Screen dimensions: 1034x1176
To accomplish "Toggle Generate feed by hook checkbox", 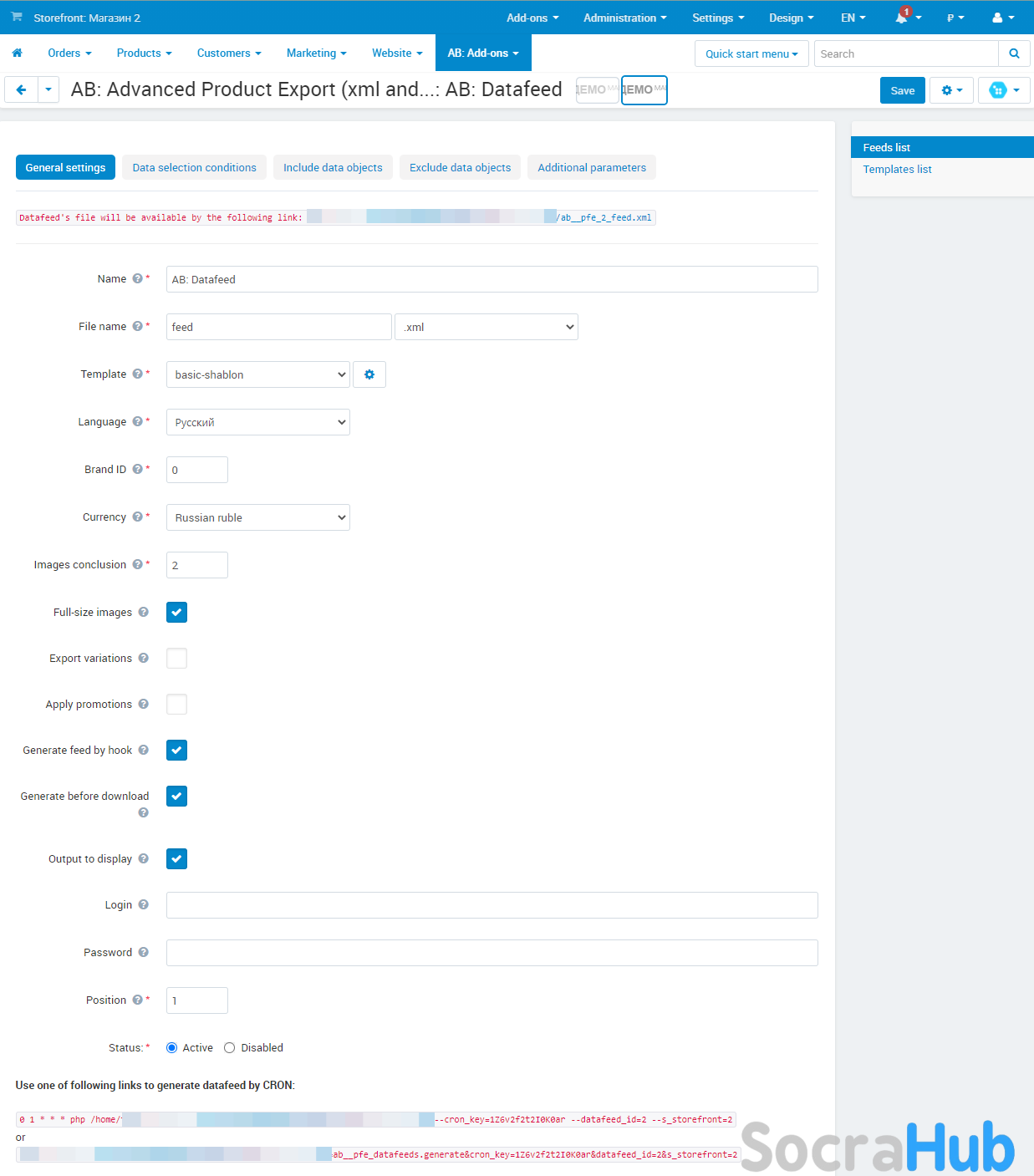I will [176, 751].
